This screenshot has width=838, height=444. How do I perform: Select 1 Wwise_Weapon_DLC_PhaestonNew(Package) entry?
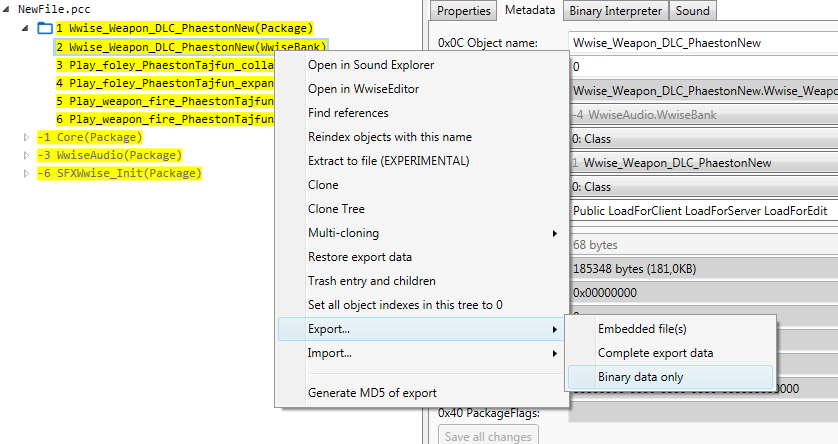pos(184,28)
